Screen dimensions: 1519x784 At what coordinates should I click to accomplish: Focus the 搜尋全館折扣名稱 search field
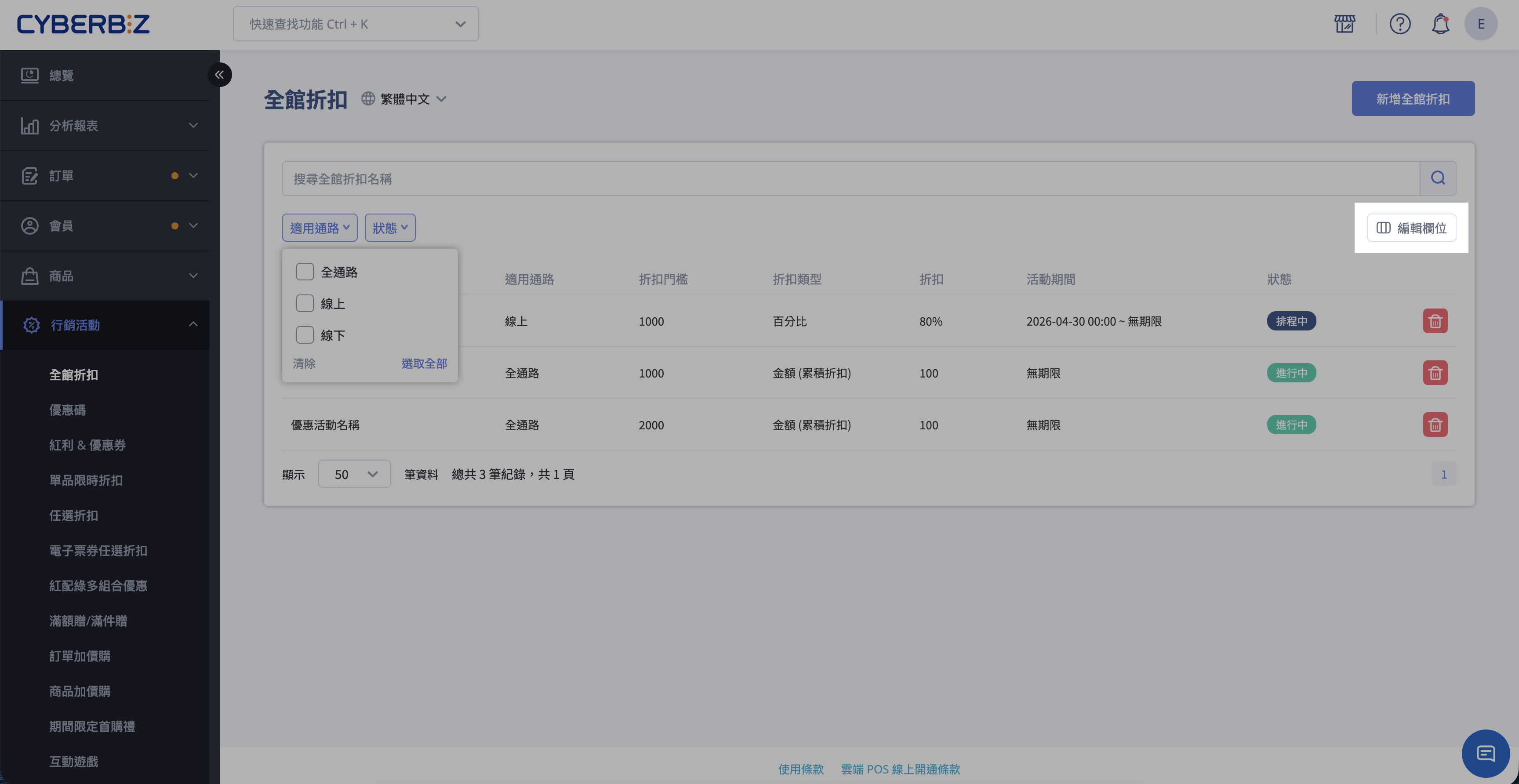pos(850,178)
